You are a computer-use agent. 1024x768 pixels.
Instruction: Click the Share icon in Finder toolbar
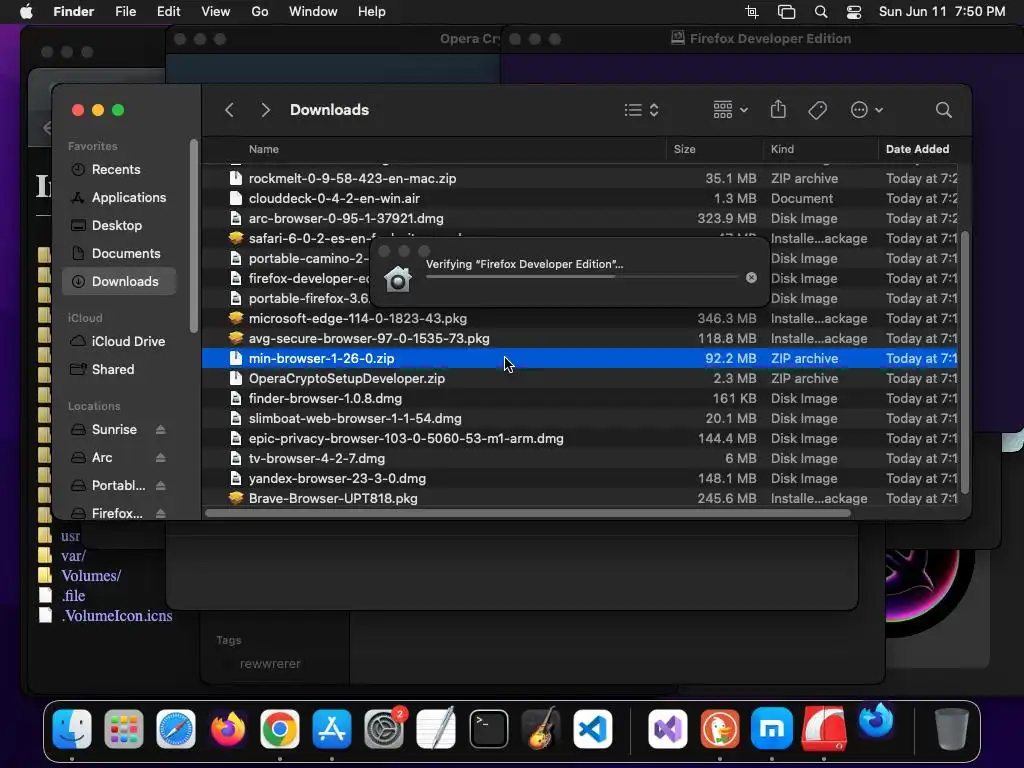click(x=778, y=109)
